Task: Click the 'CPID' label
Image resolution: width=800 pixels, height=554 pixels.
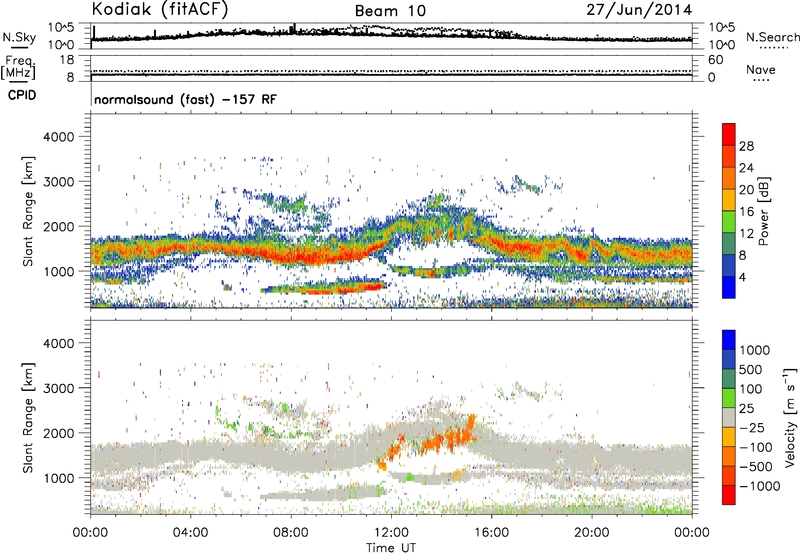Action: click(22, 95)
